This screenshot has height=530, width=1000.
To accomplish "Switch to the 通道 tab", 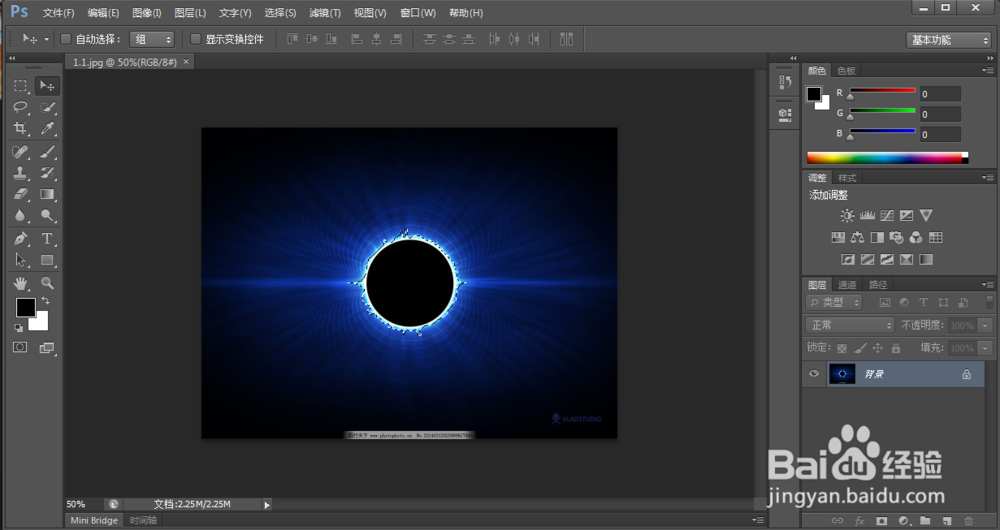I will click(847, 285).
